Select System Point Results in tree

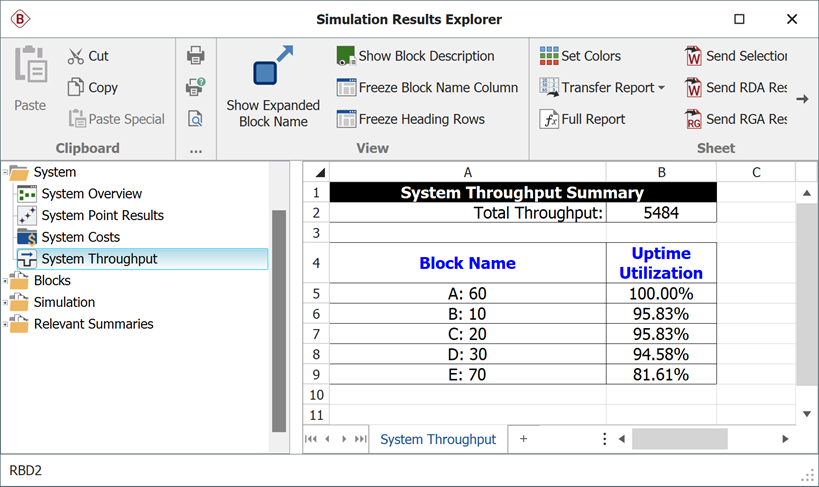coord(102,215)
